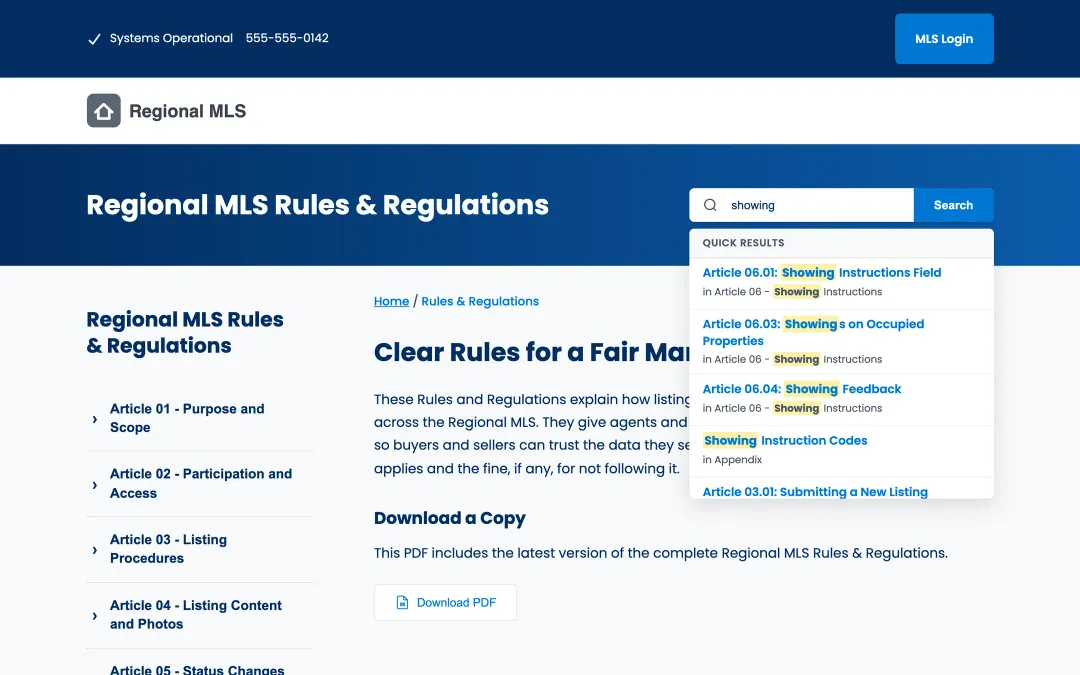Expand Article 03 - Listing Procedures chevron
Screen dimensions: 1080x675
(94, 550)
